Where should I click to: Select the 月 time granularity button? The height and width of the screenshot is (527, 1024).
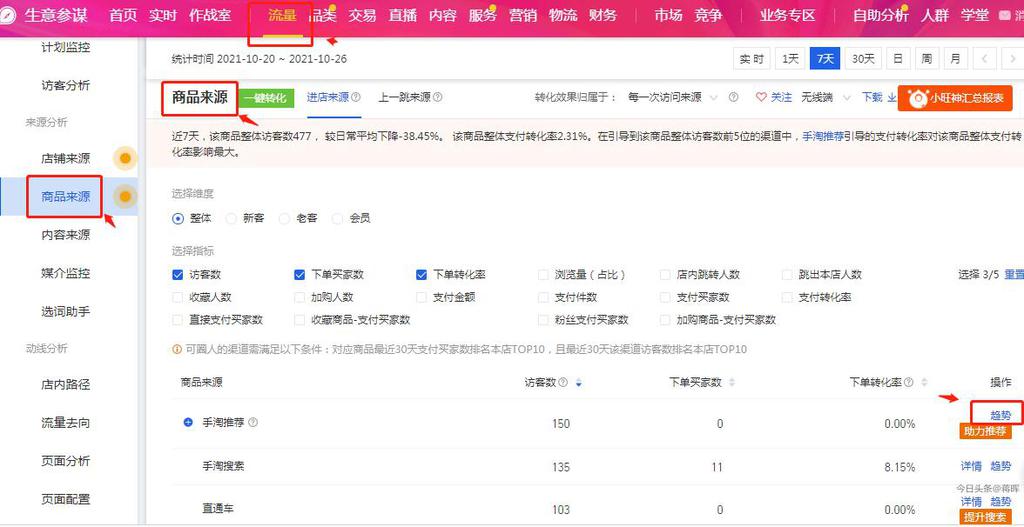[955, 59]
